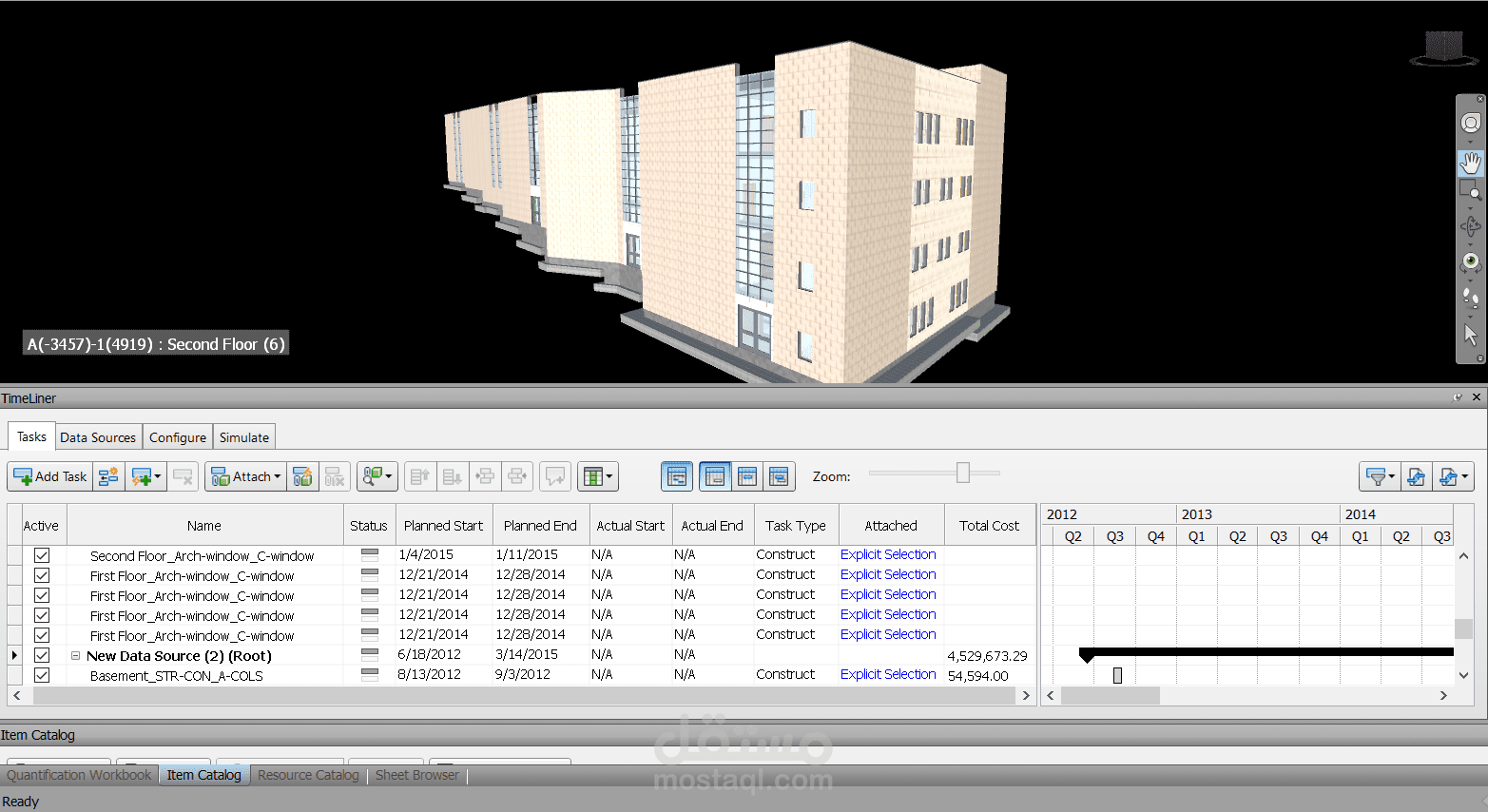Click Explicit Selection for the Basement task

point(887,674)
